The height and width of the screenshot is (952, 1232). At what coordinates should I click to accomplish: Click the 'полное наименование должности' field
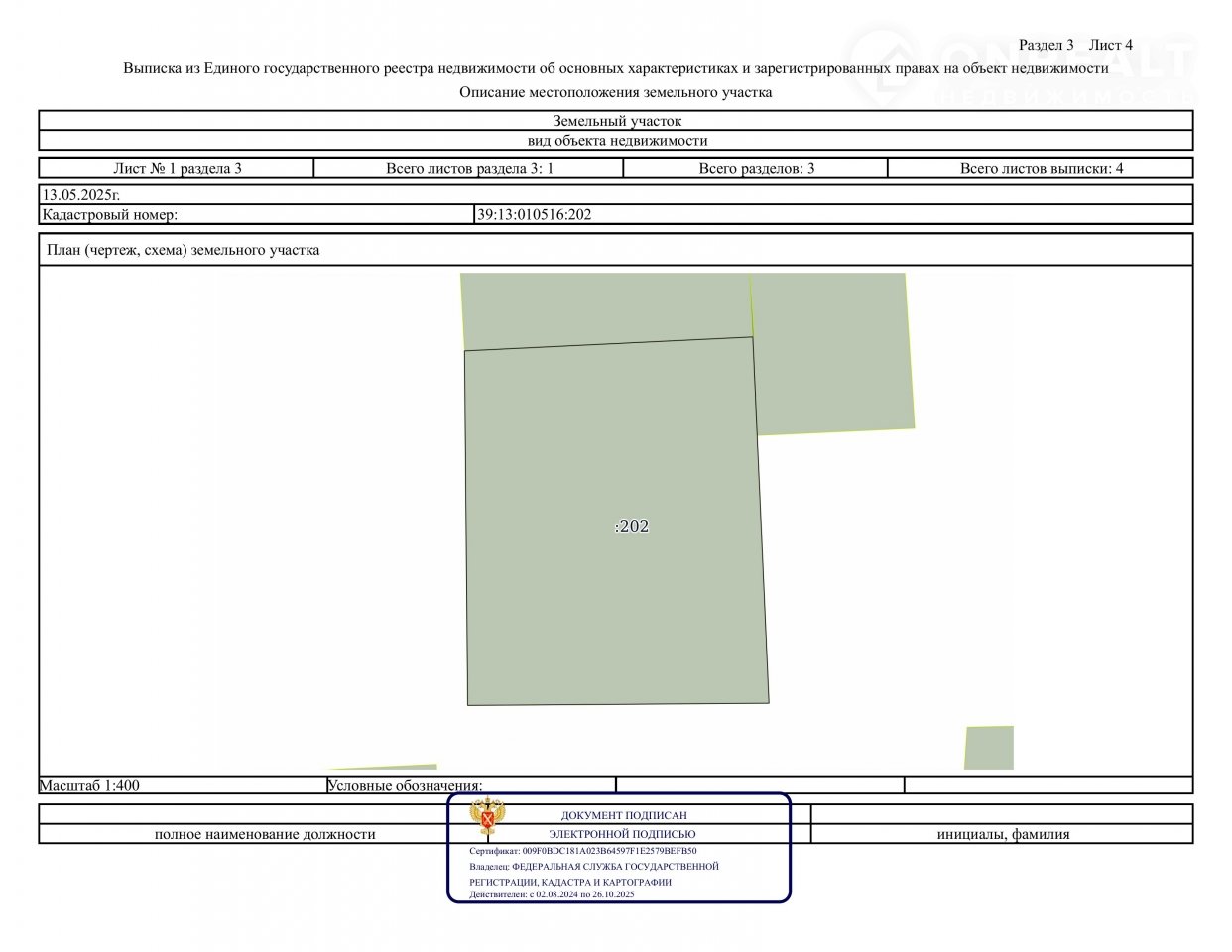pyautogui.click(x=265, y=834)
